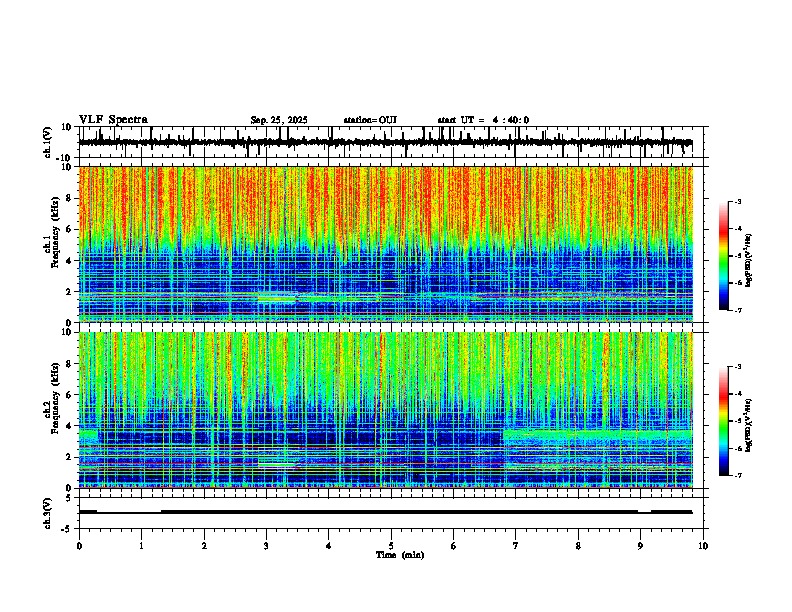792x612 pixels.
Task: Click the "-3" value on ch.1 colorbar
Action: click(x=737, y=201)
